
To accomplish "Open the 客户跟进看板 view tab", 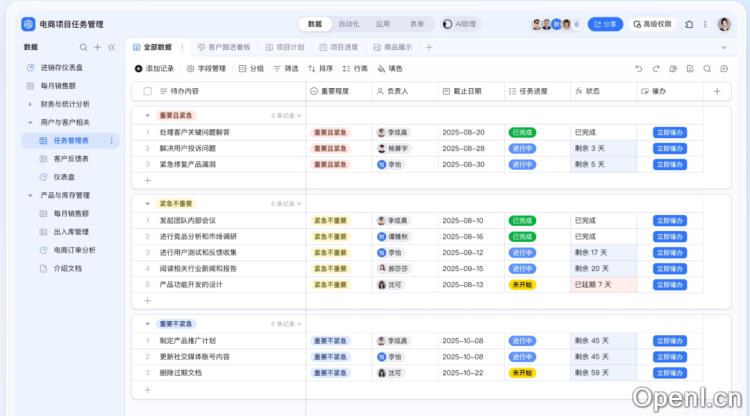I will 223,47.
